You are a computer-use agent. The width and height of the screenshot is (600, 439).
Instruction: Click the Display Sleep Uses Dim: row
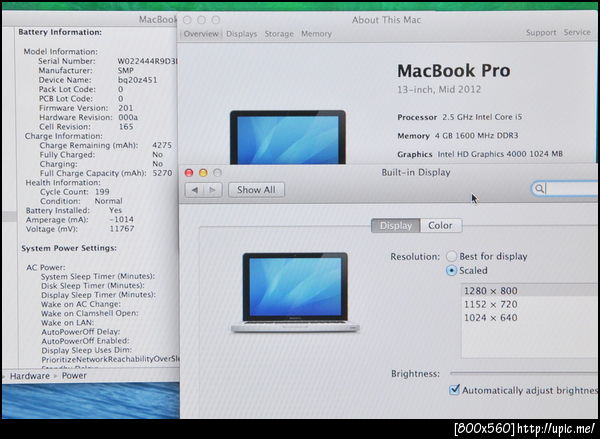pos(86,350)
